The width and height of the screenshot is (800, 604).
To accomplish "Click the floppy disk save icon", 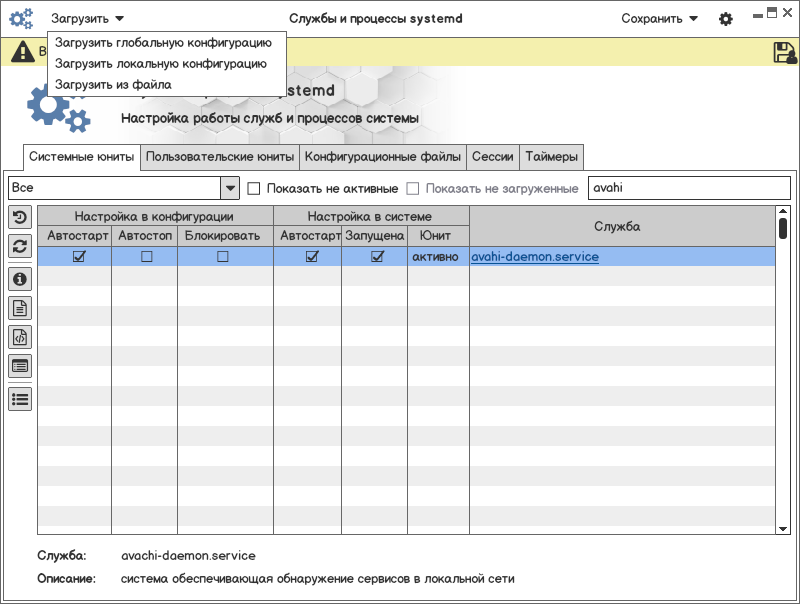I will (784, 53).
